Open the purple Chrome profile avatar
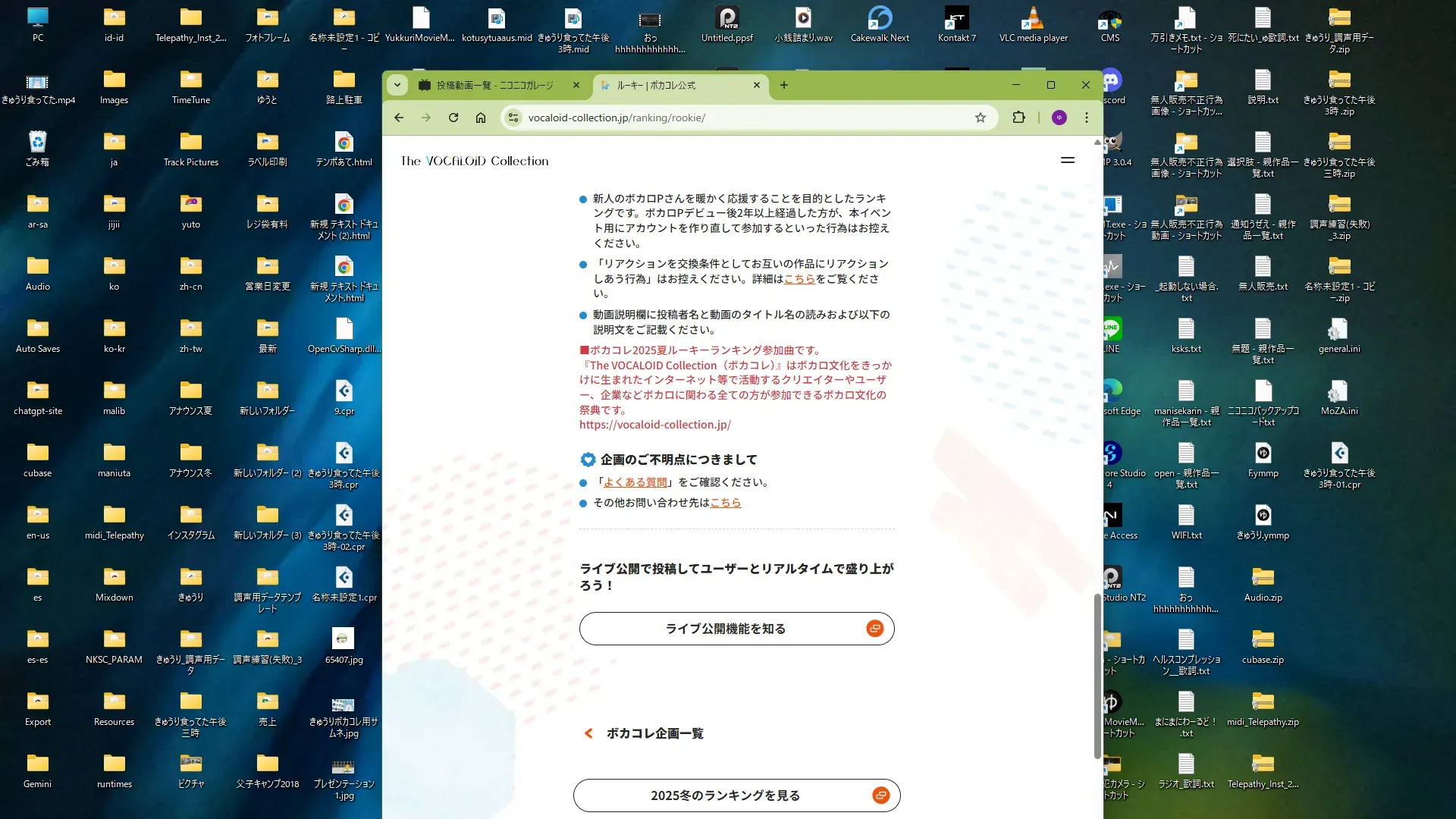The height and width of the screenshot is (819, 1456). pos(1059,118)
